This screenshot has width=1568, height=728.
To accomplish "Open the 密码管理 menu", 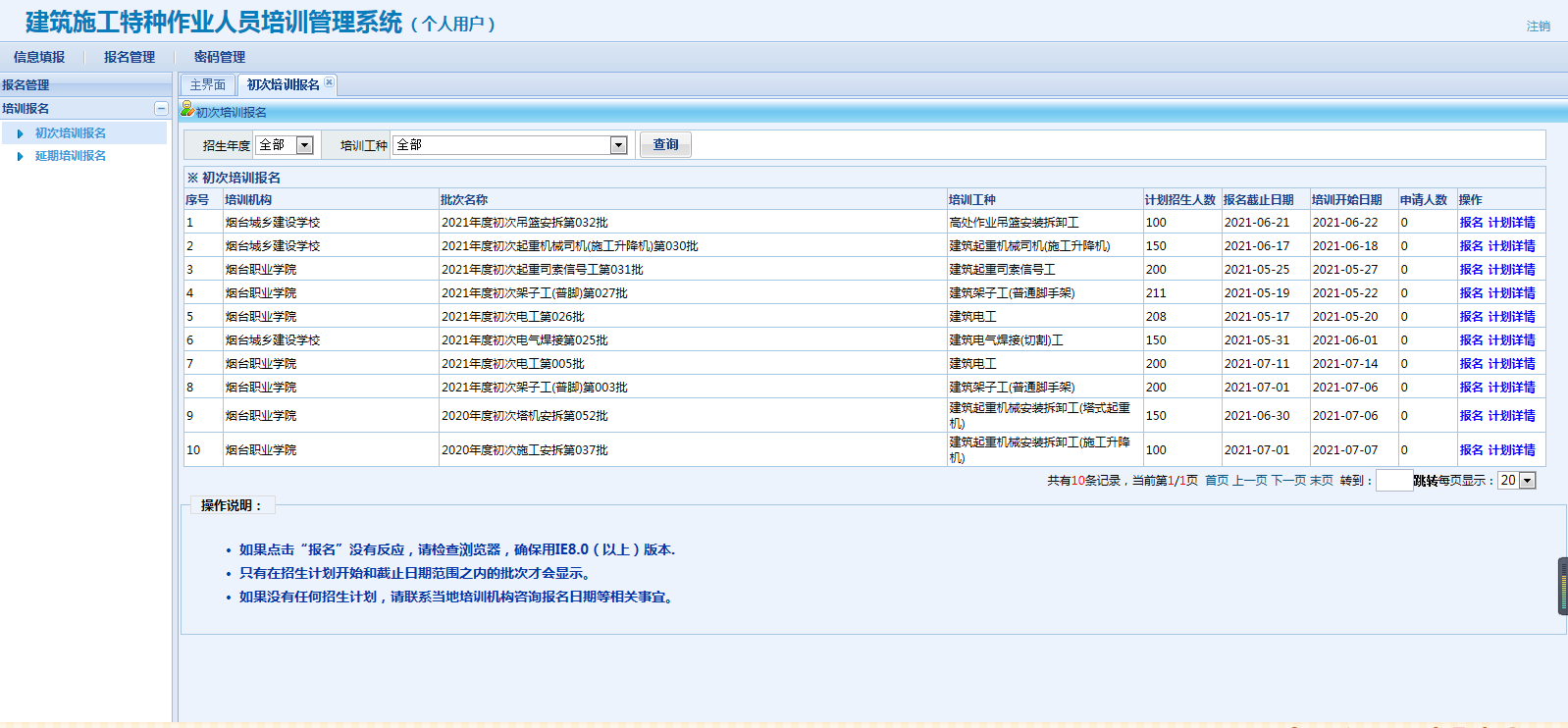I will (220, 57).
